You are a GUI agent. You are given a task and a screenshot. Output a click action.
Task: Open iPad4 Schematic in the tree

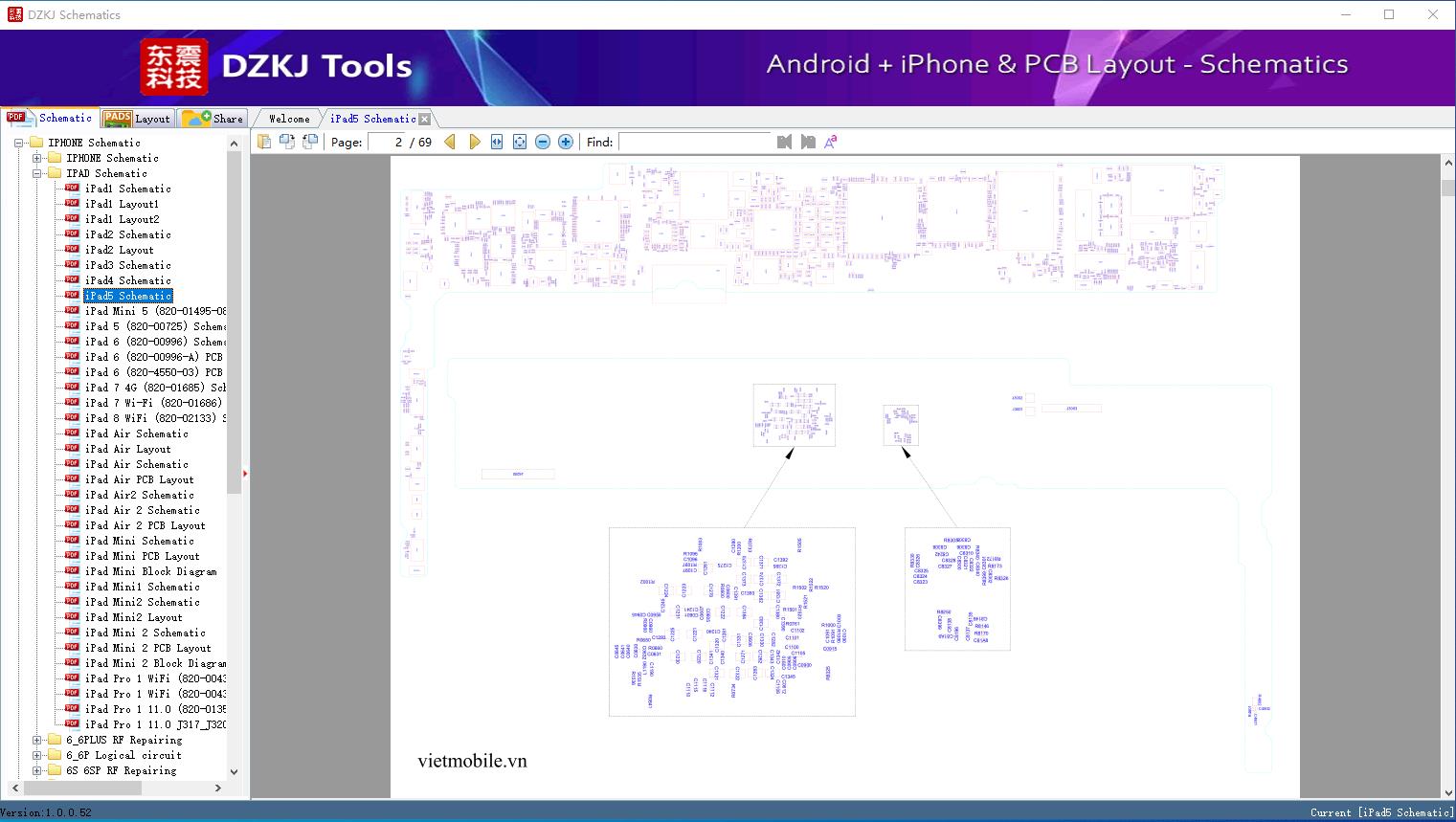128,280
